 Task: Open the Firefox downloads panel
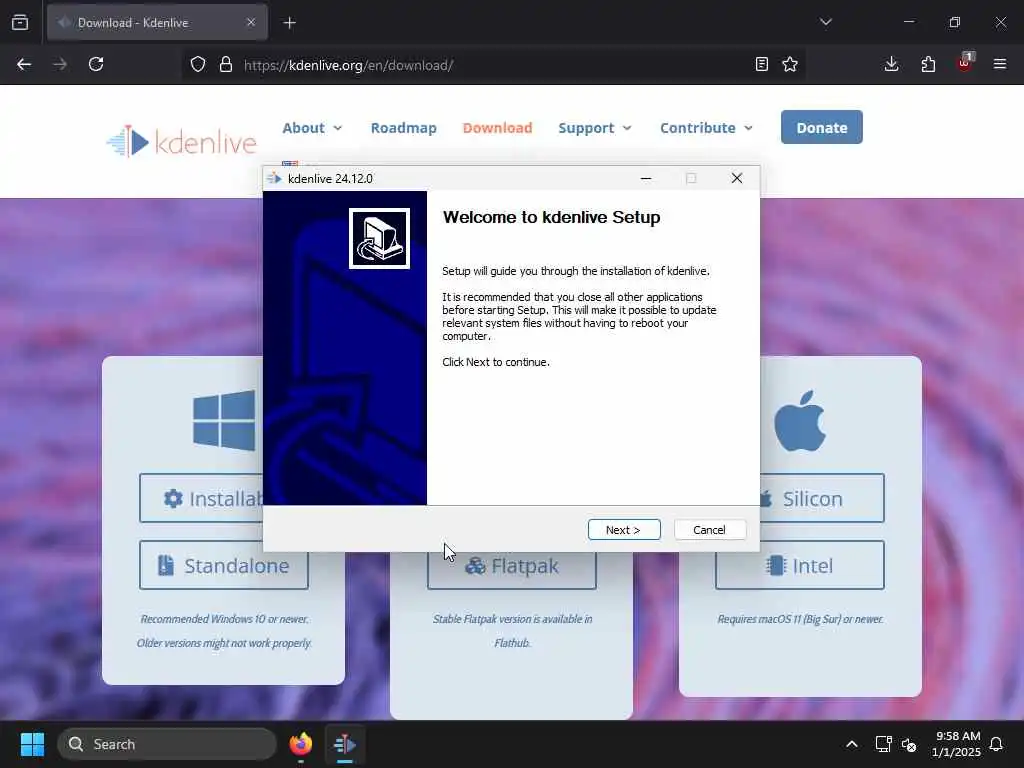pos(891,64)
